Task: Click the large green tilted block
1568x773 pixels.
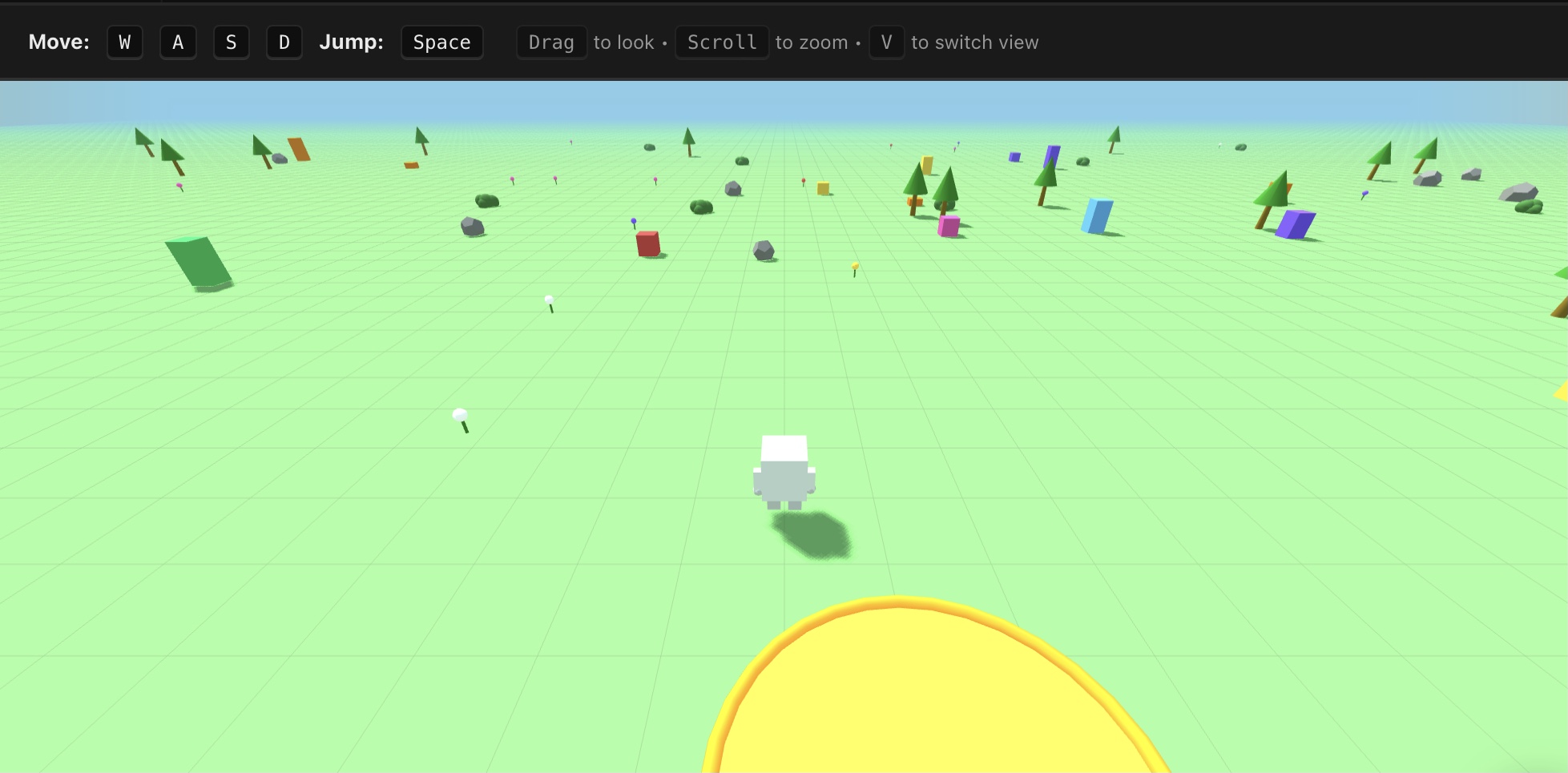Action: pyautogui.click(x=200, y=262)
